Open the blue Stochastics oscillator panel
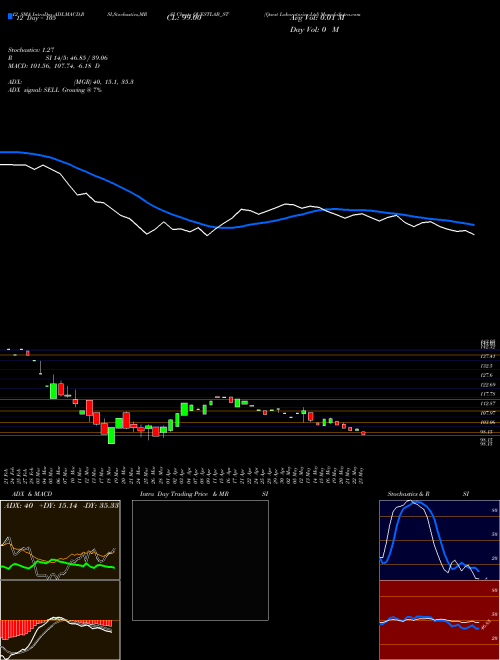 pyautogui.click(x=439, y=540)
